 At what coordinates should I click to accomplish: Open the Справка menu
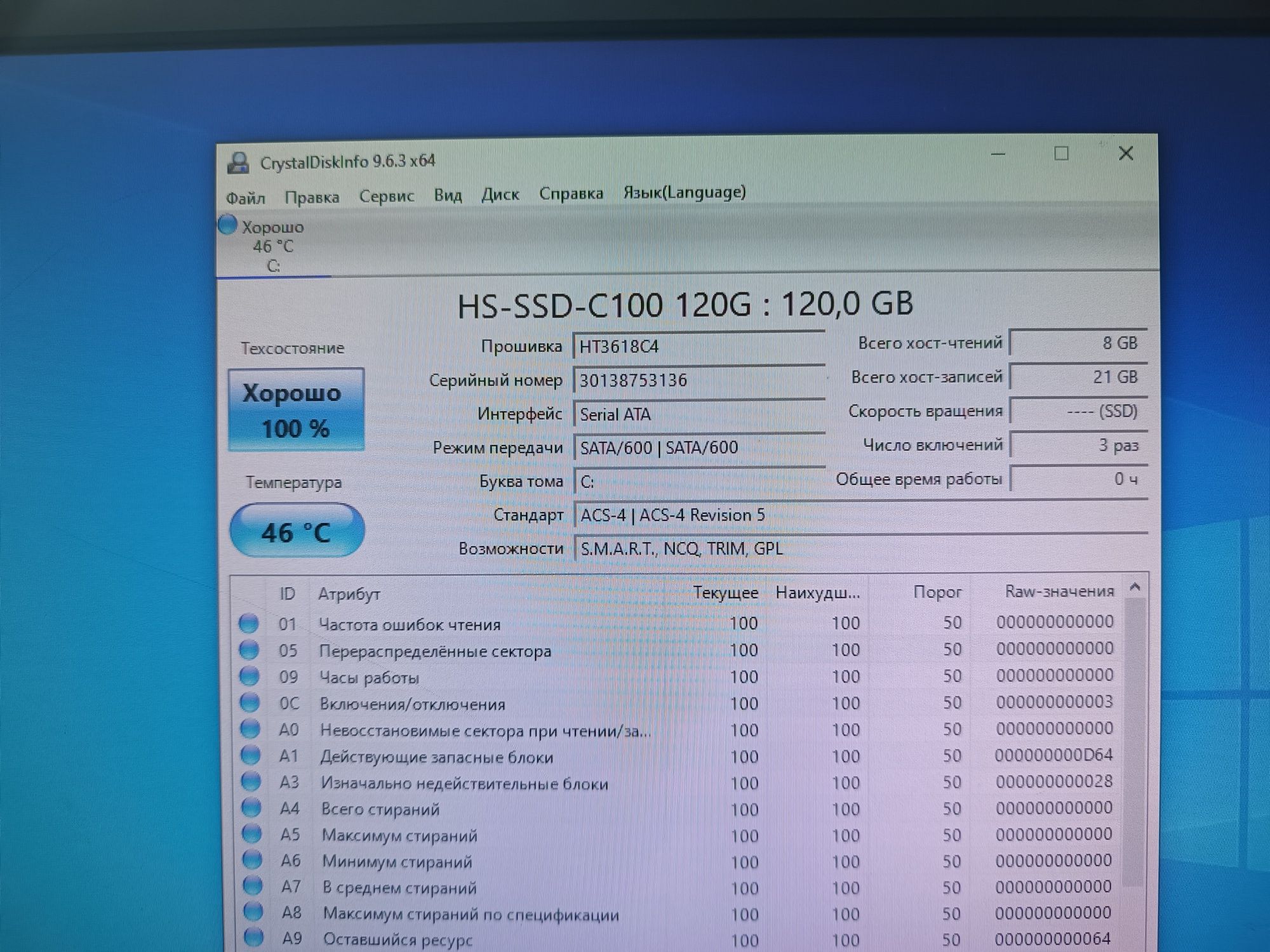coord(571,193)
